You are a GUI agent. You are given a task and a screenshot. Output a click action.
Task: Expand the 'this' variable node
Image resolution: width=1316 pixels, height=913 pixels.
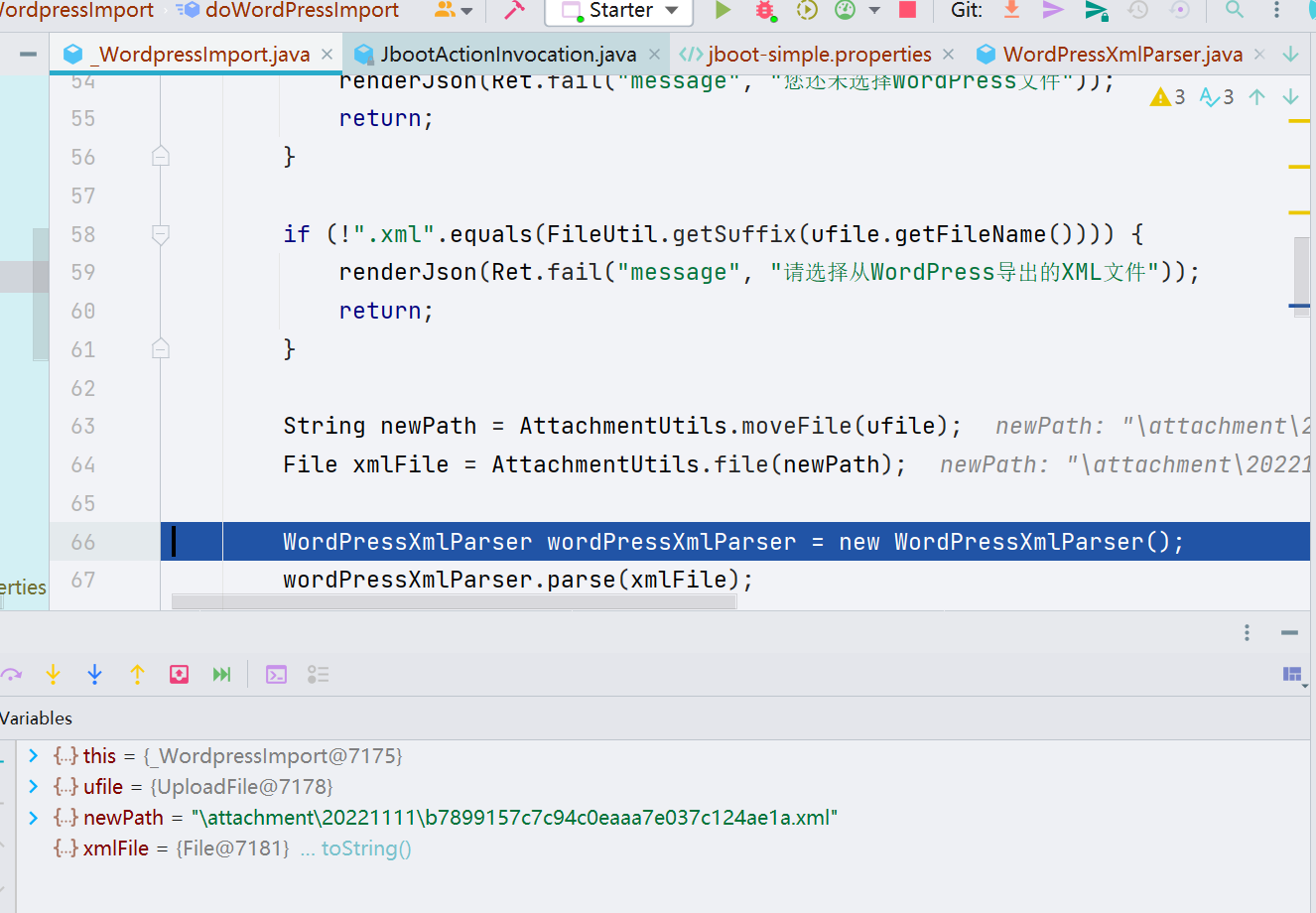33,756
